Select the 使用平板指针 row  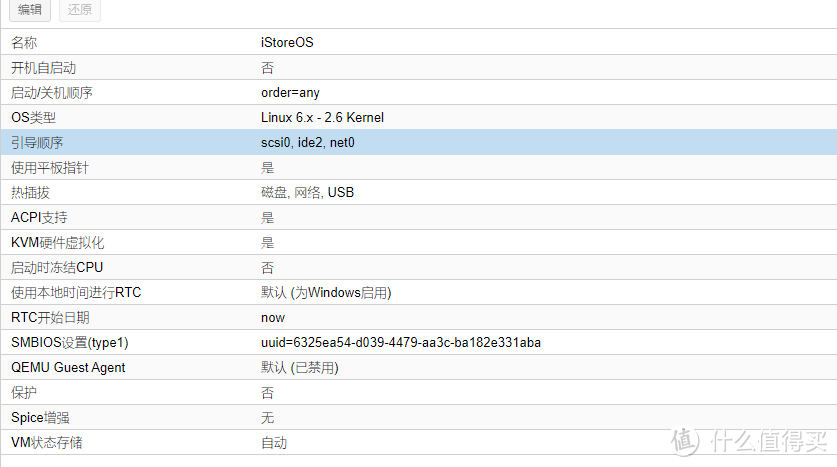click(x=418, y=168)
